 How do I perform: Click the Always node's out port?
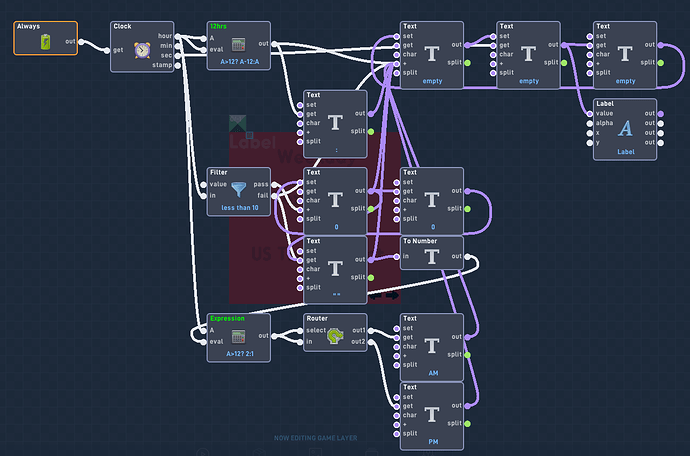point(81,42)
